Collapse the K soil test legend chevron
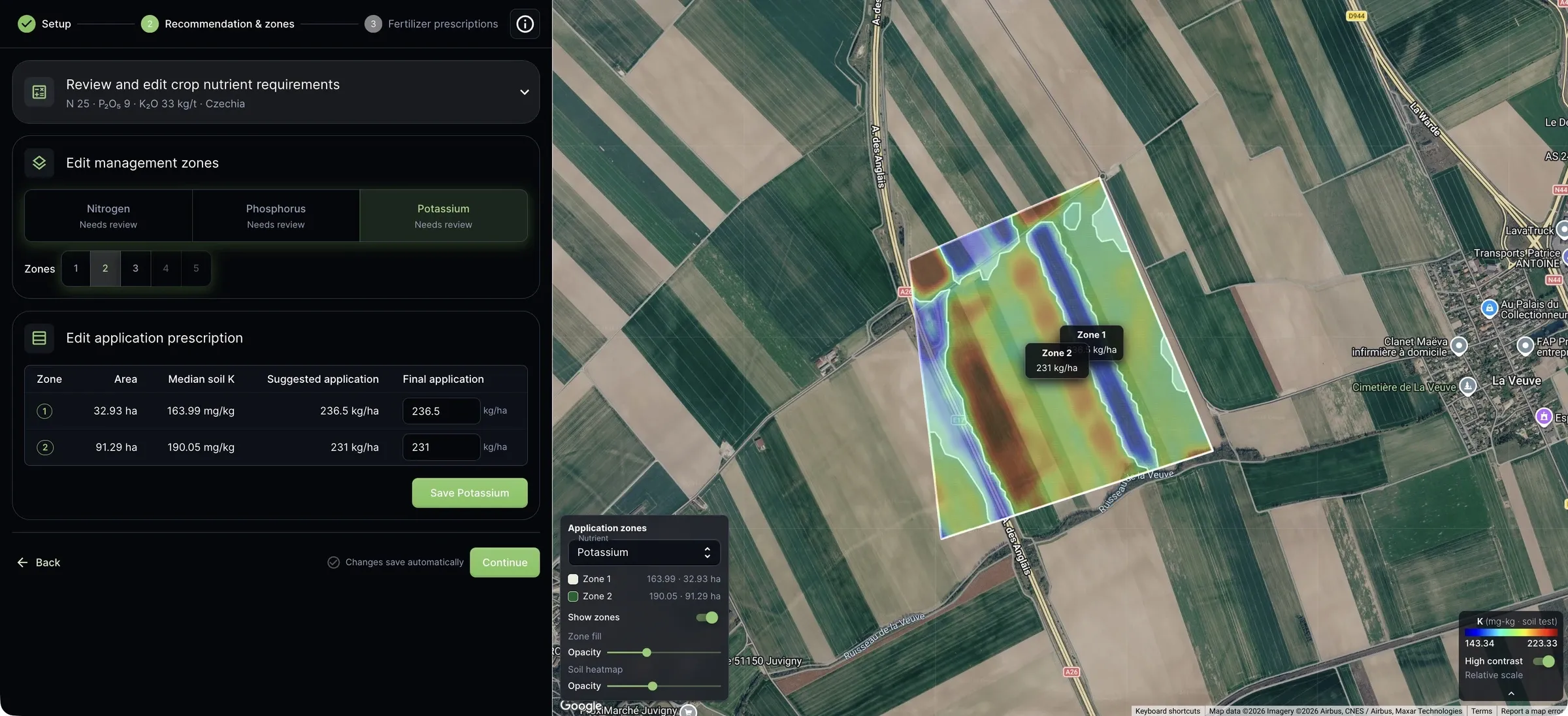The width and height of the screenshot is (1568, 716). 1511,694
